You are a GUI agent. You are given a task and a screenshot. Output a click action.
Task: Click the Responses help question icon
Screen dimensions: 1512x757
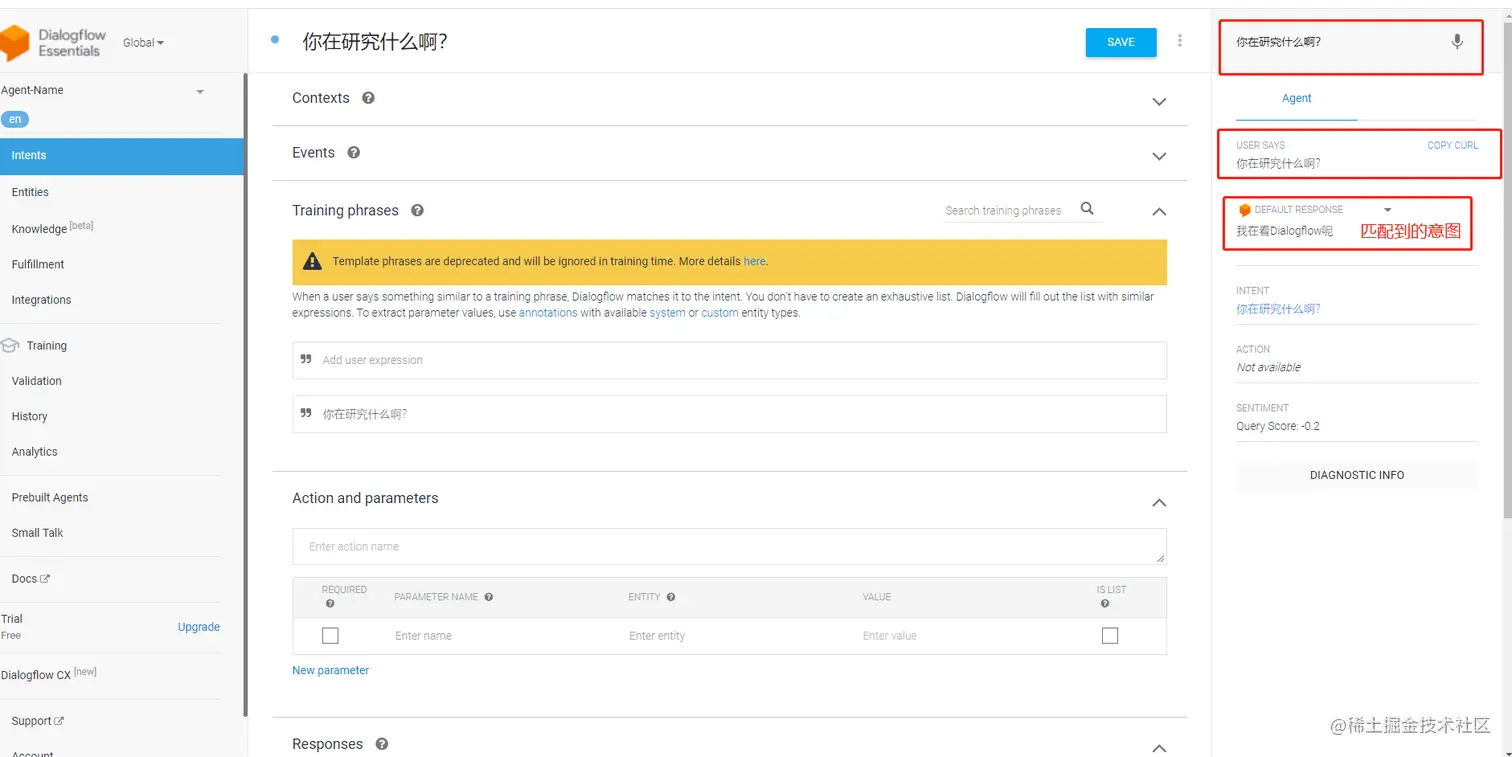(381, 744)
